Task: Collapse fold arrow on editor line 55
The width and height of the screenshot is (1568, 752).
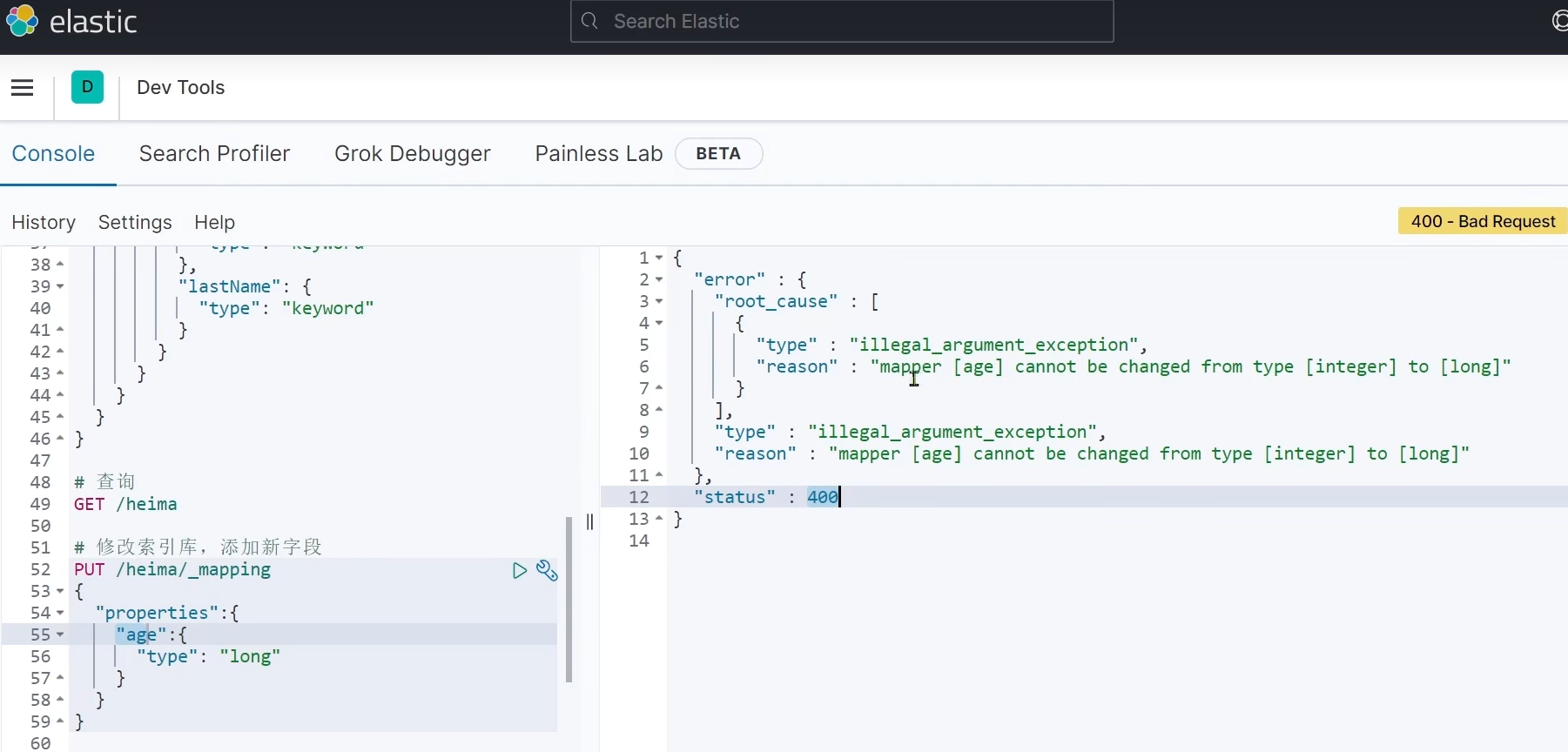Action: 60,634
